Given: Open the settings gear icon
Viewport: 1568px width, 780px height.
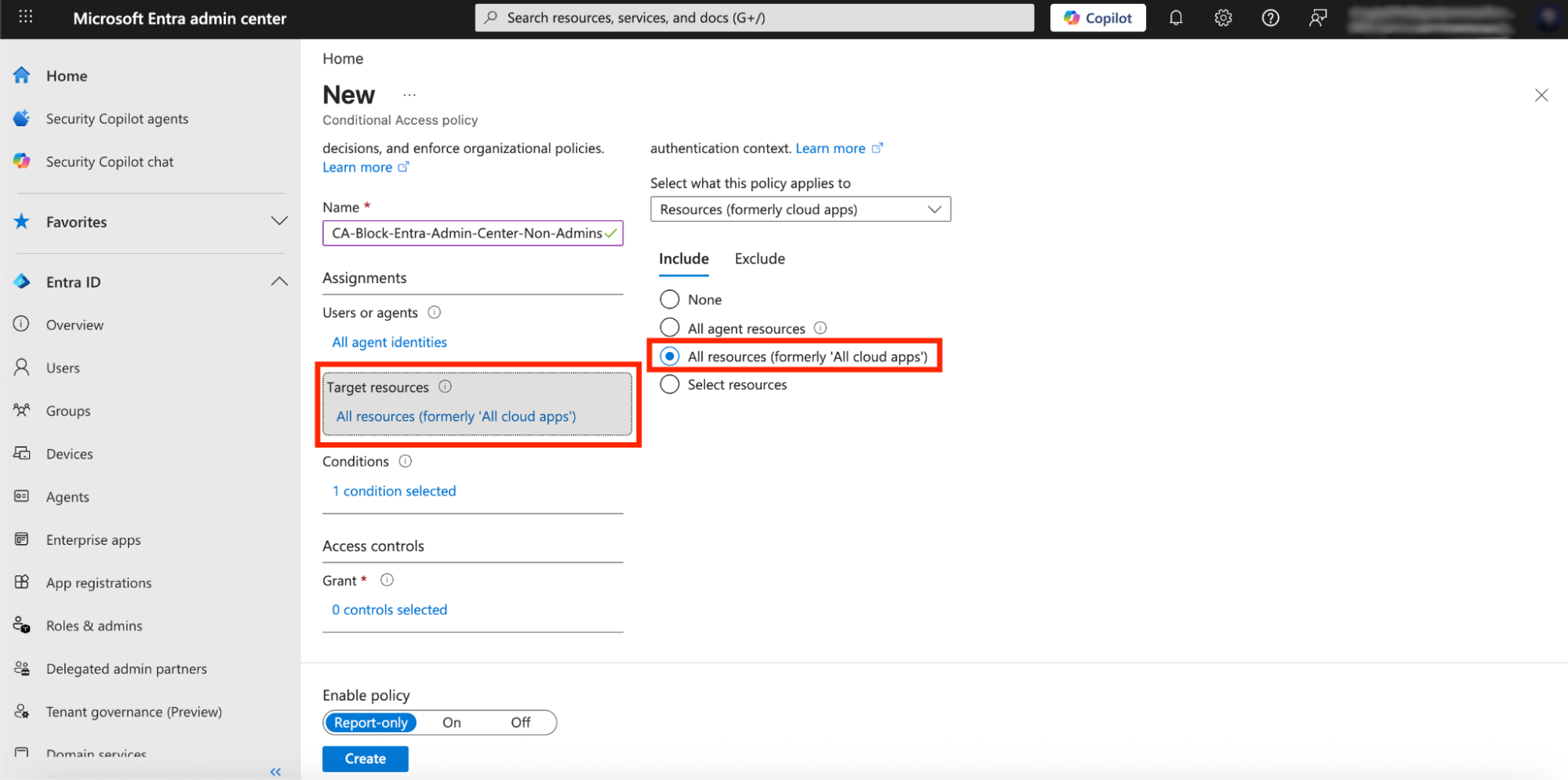Looking at the screenshot, I should point(1223,18).
